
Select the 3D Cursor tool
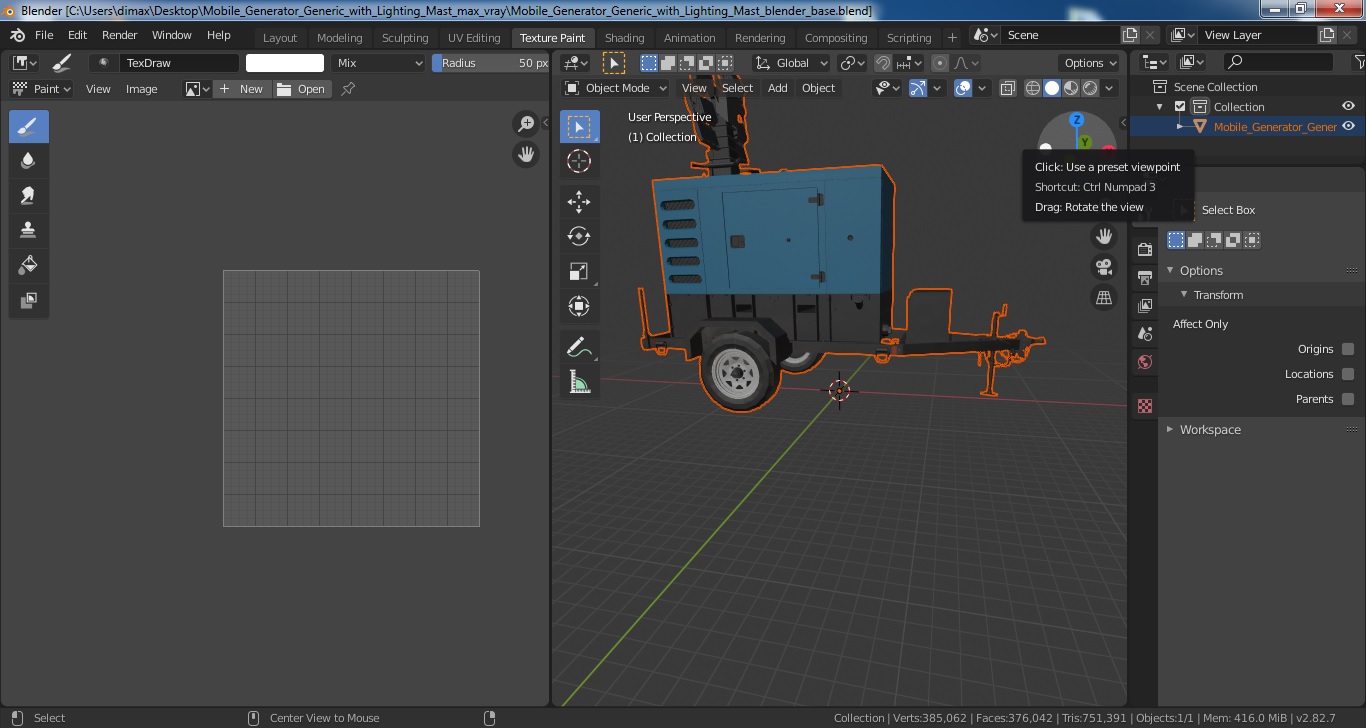[x=579, y=161]
